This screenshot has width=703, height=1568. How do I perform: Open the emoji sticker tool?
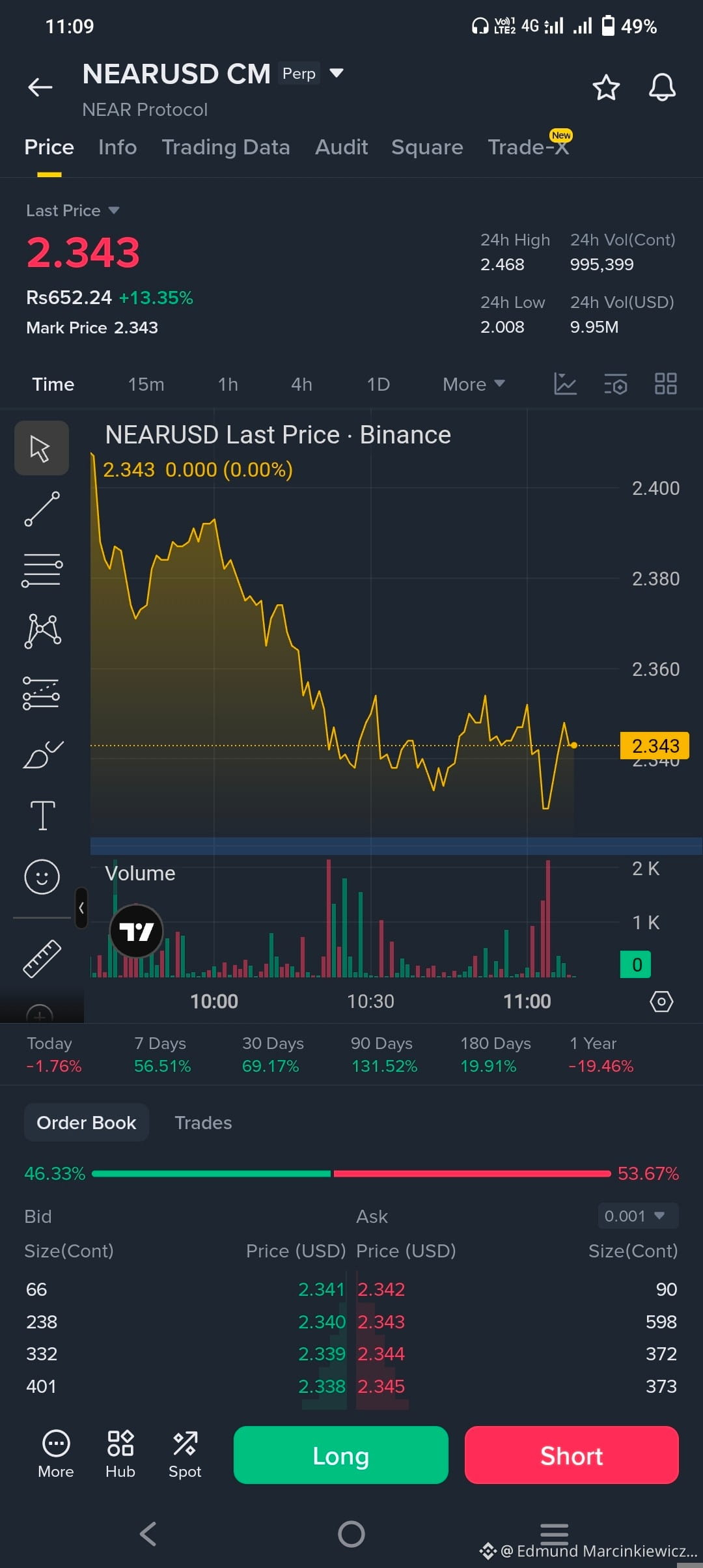click(42, 876)
